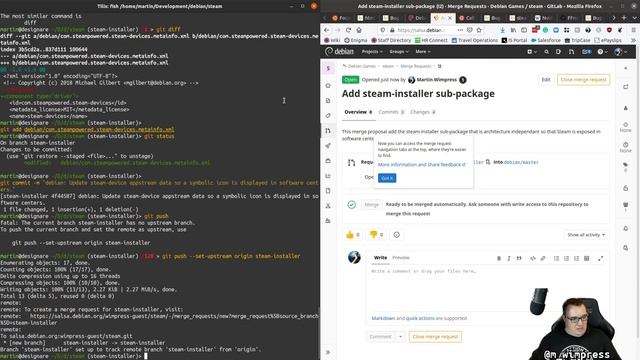Toggle fullscreen mode of comment editor
The width and height of the screenshot is (640, 360).
click(x=600, y=258)
